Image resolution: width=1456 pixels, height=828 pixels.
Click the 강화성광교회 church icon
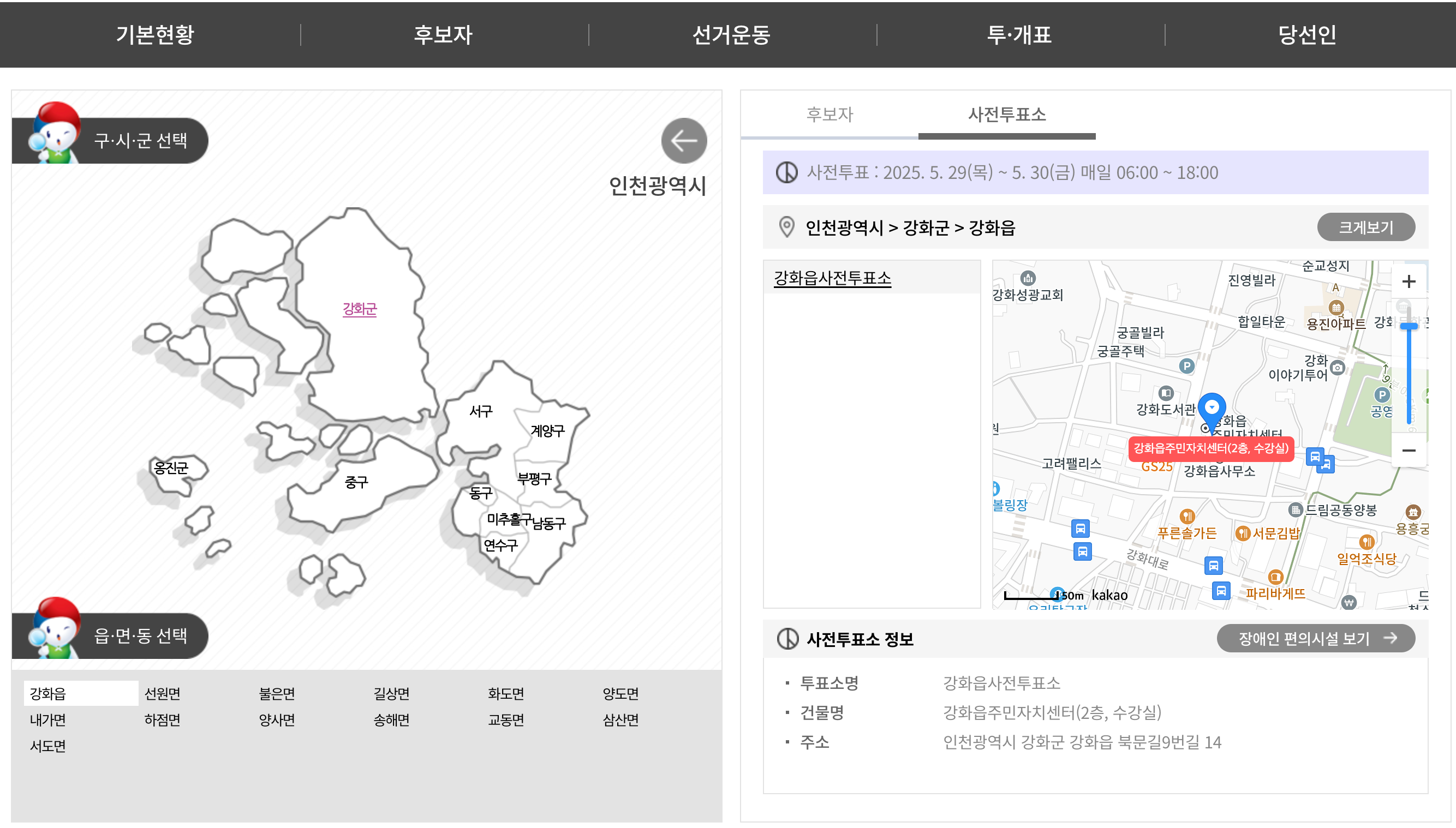1028,278
